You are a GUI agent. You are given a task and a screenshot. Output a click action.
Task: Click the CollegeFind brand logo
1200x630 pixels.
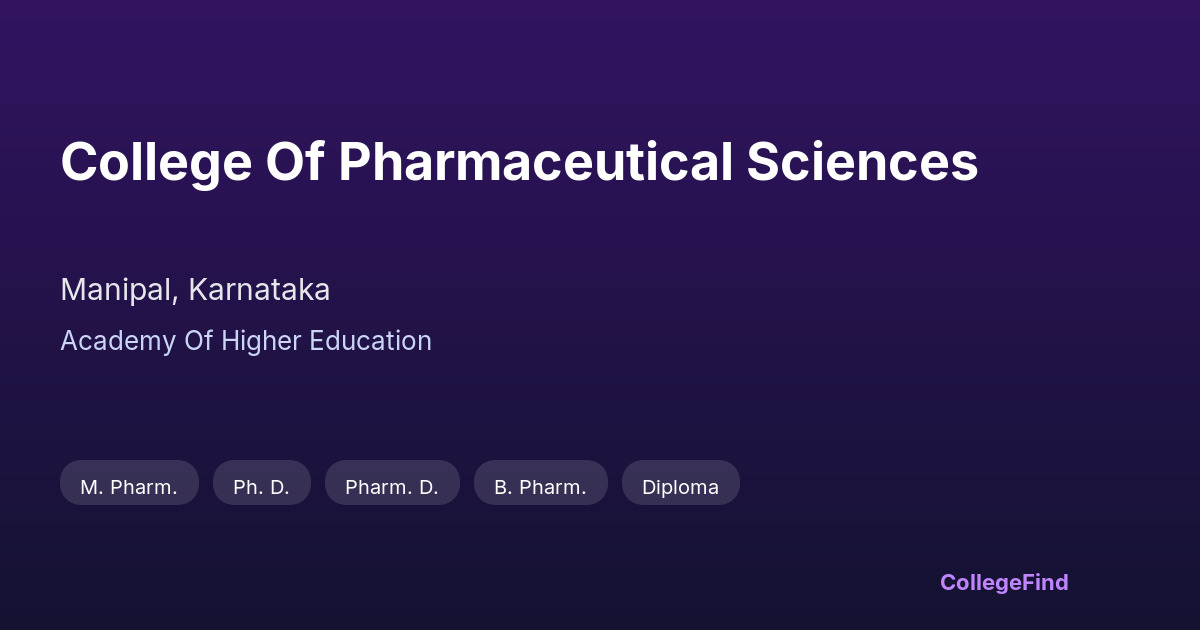1003,582
